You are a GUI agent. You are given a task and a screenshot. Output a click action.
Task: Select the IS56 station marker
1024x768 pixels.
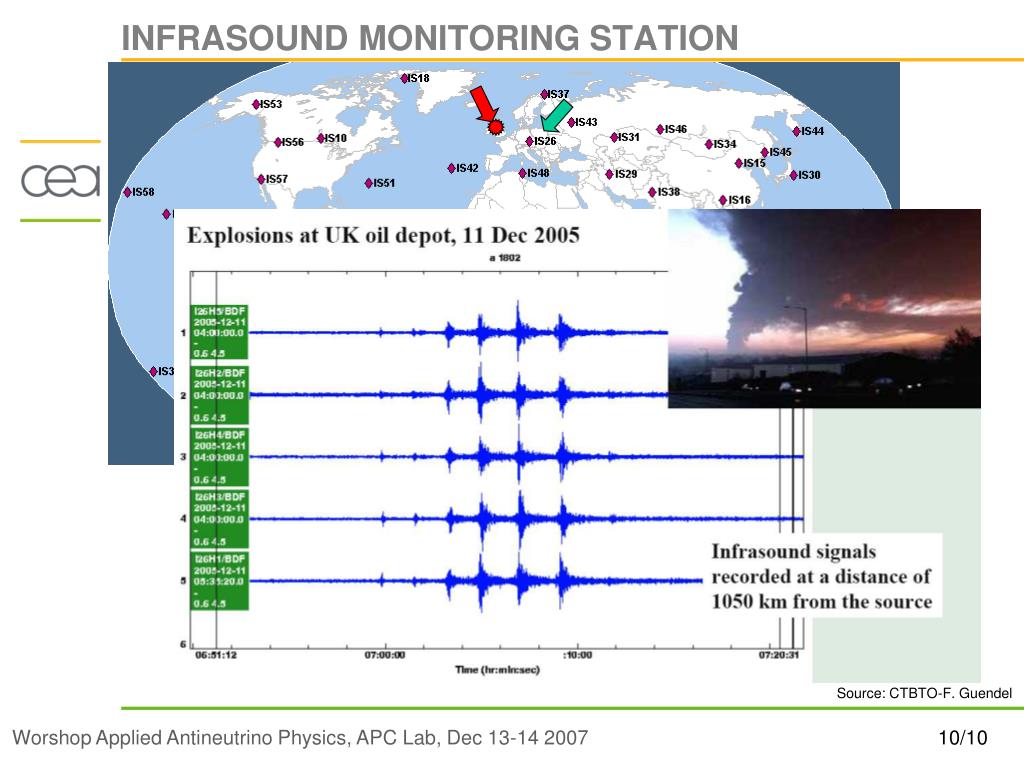[x=278, y=142]
